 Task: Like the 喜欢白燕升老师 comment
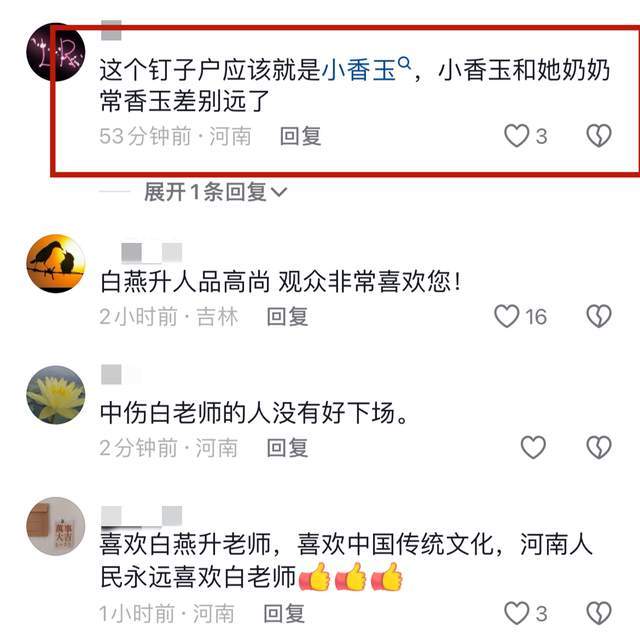[x=517, y=613]
